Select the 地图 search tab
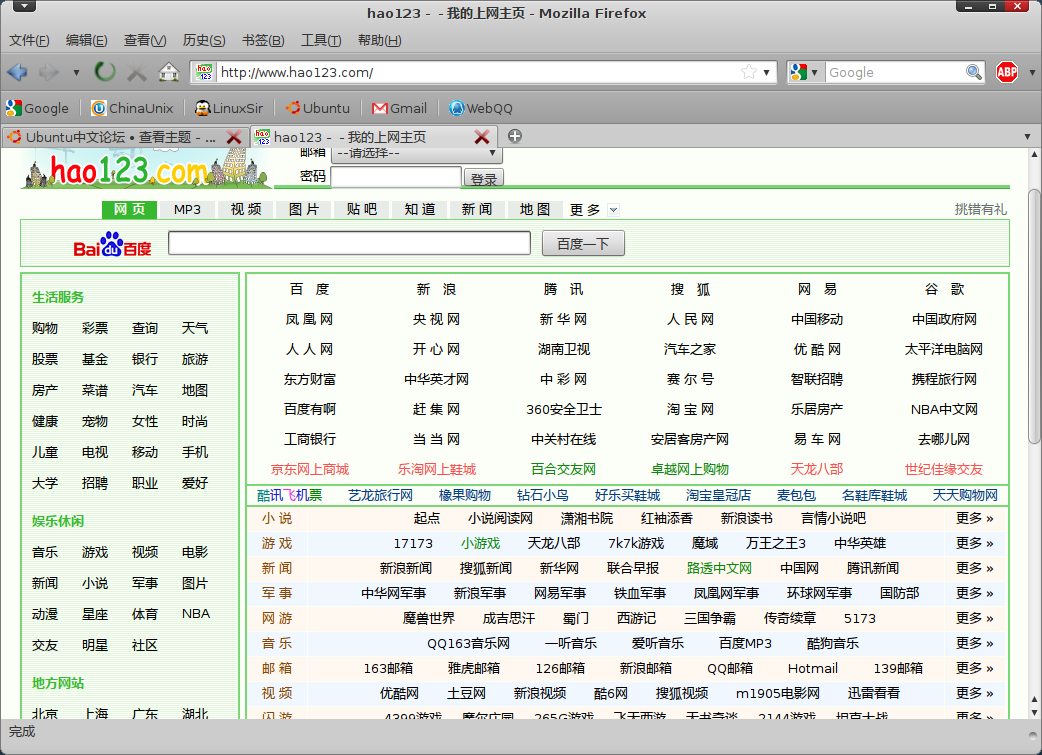The height and width of the screenshot is (755, 1042). (x=535, y=209)
